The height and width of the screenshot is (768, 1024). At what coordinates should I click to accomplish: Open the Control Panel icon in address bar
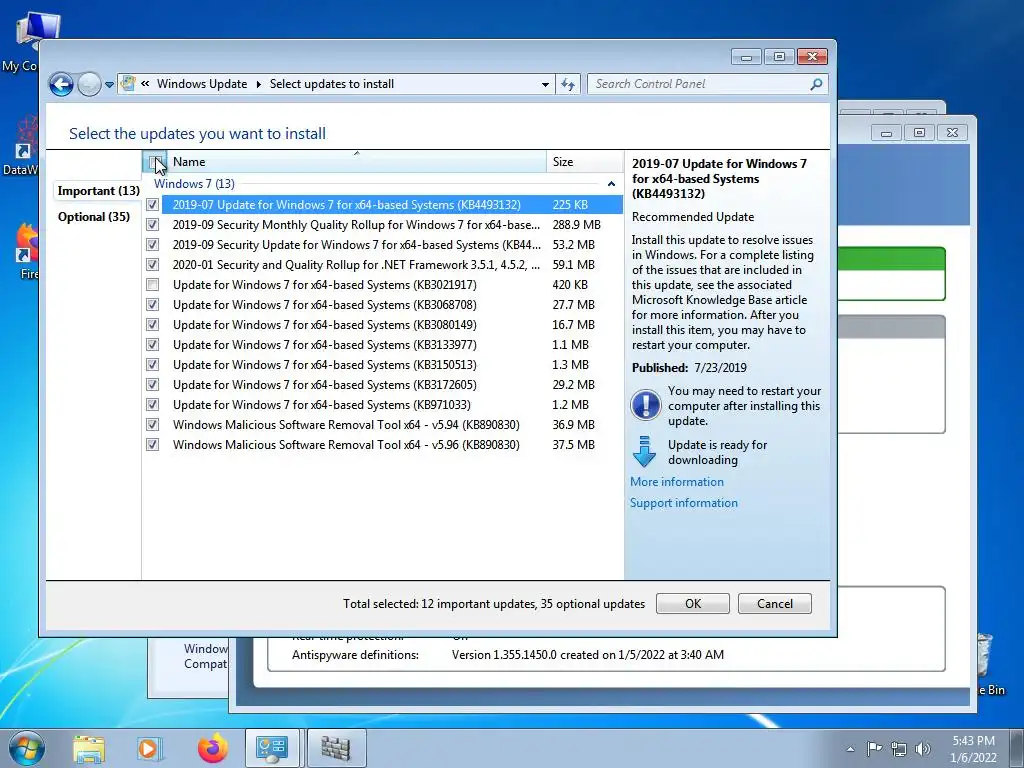coord(129,84)
